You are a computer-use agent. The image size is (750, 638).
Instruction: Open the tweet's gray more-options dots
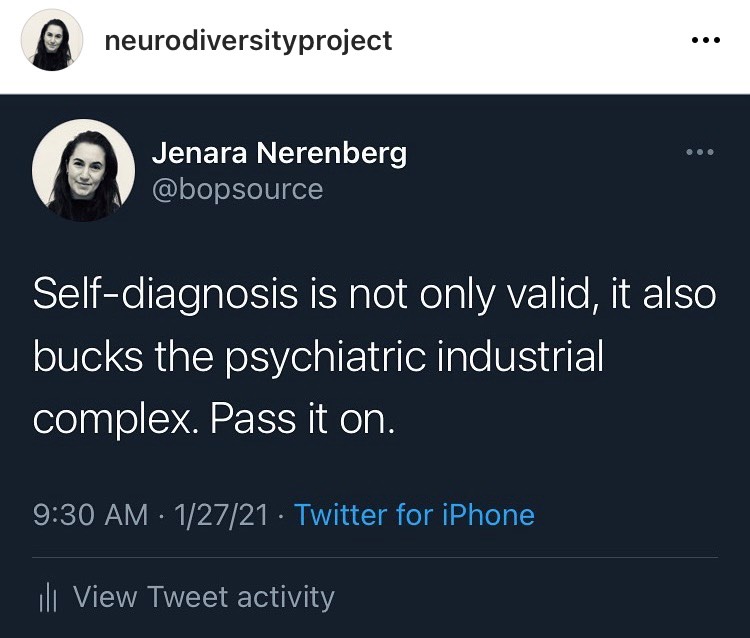tap(700, 153)
